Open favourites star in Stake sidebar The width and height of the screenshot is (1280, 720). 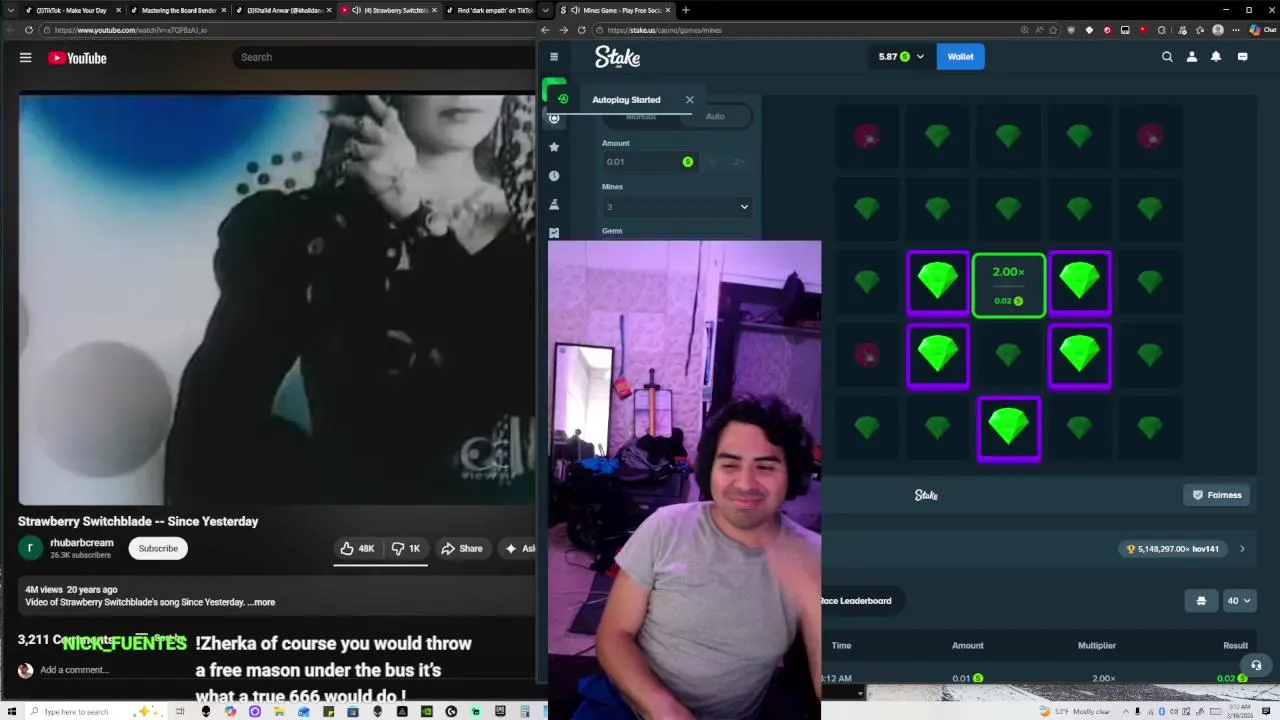click(x=554, y=147)
